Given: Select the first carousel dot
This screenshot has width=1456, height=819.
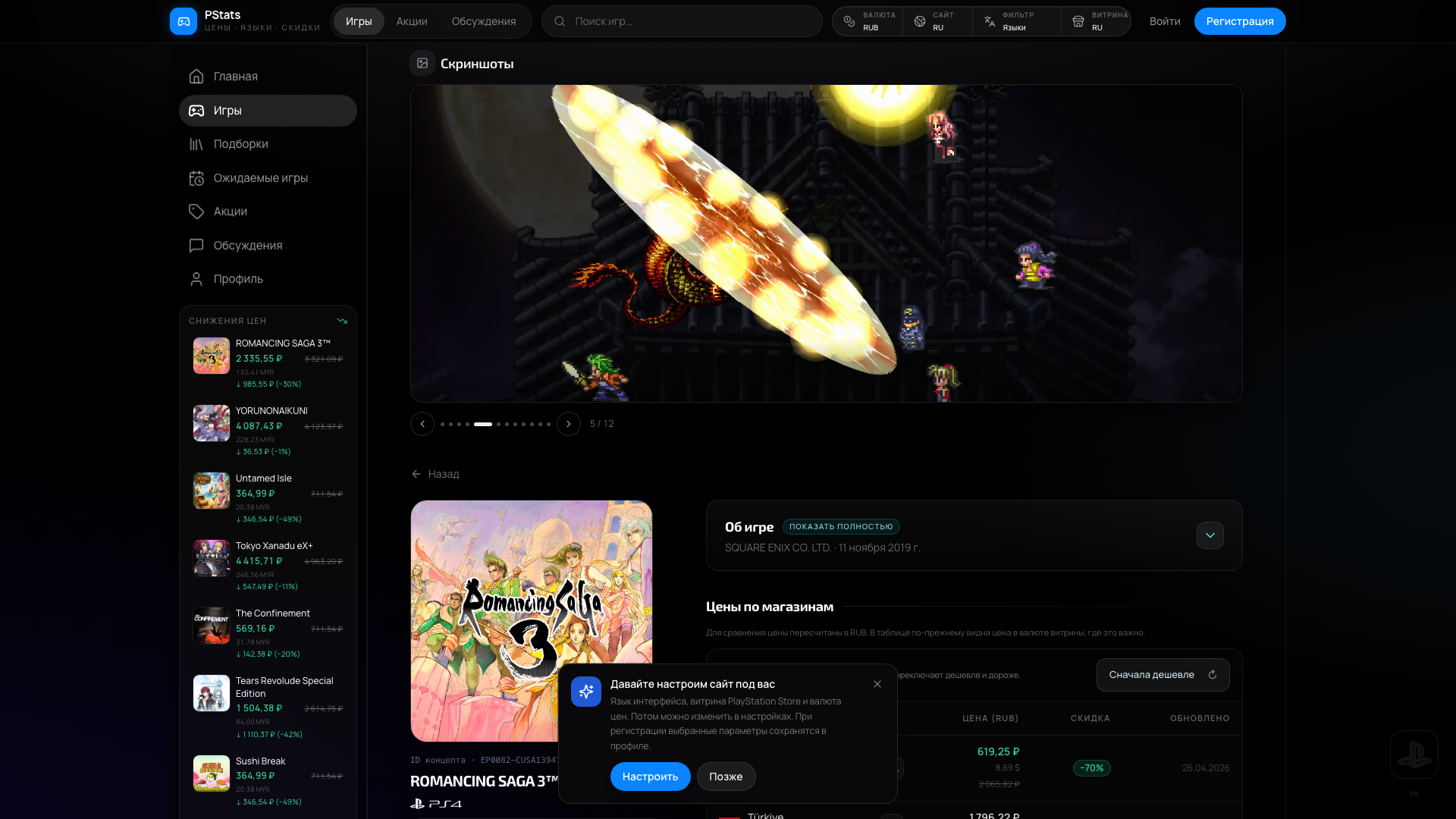Looking at the screenshot, I should coord(443,425).
